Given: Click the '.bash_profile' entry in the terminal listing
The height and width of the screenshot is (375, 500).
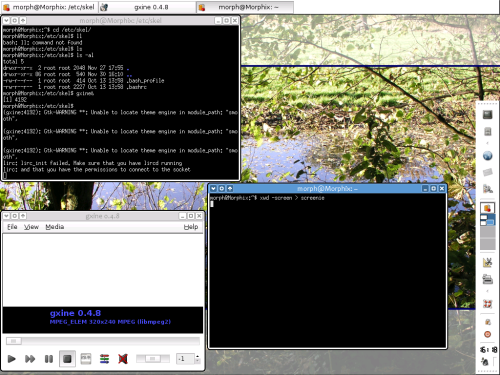Looking at the screenshot, I should [x=145, y=81].
